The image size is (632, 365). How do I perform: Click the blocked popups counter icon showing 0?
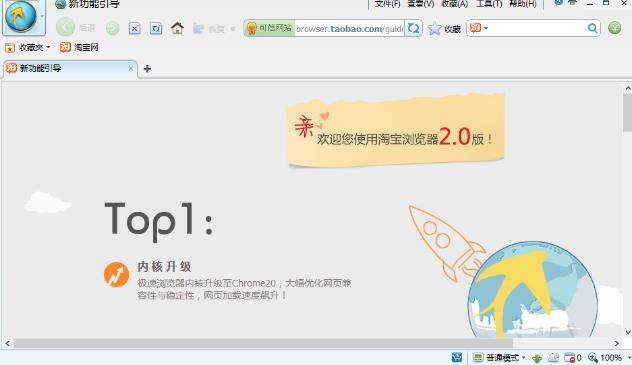pyautogui.click(x=573, y=357)
